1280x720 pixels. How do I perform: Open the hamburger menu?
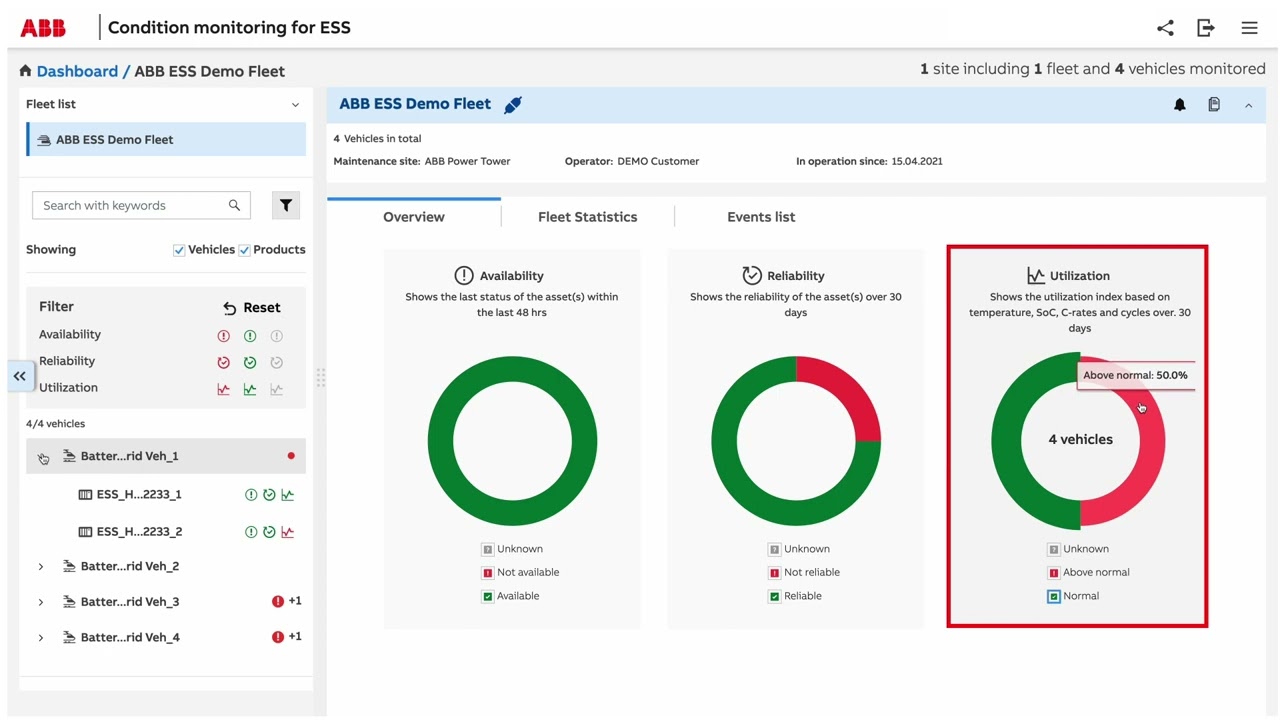(1249, 28)
